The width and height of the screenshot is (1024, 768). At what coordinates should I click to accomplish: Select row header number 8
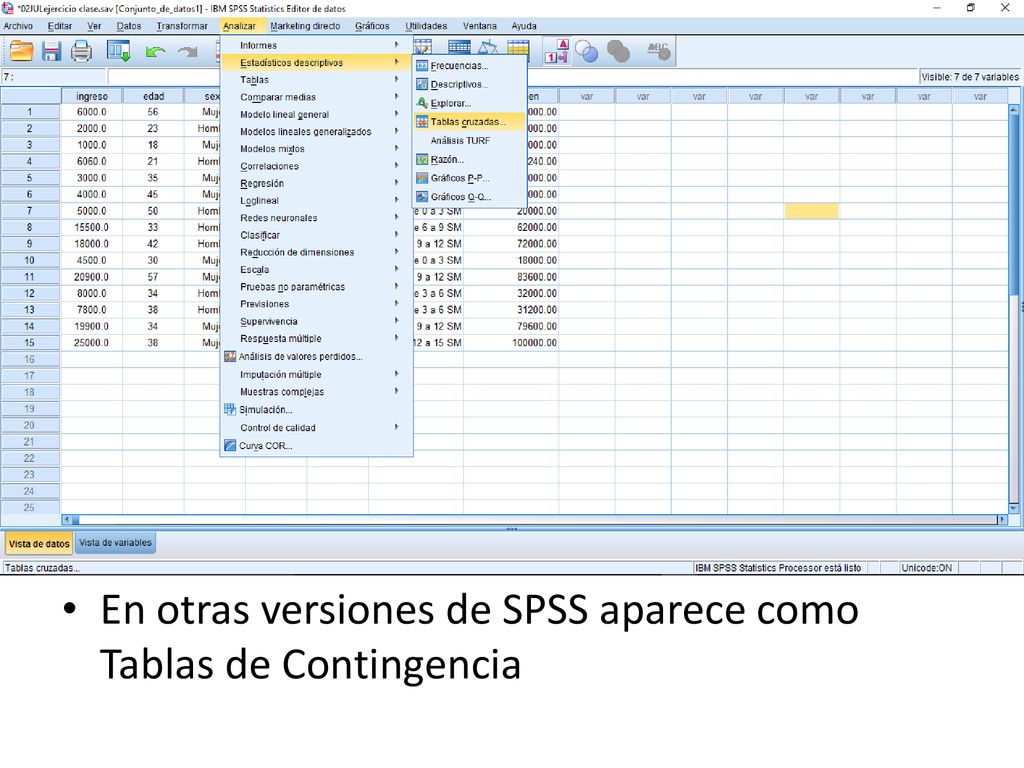30,227
